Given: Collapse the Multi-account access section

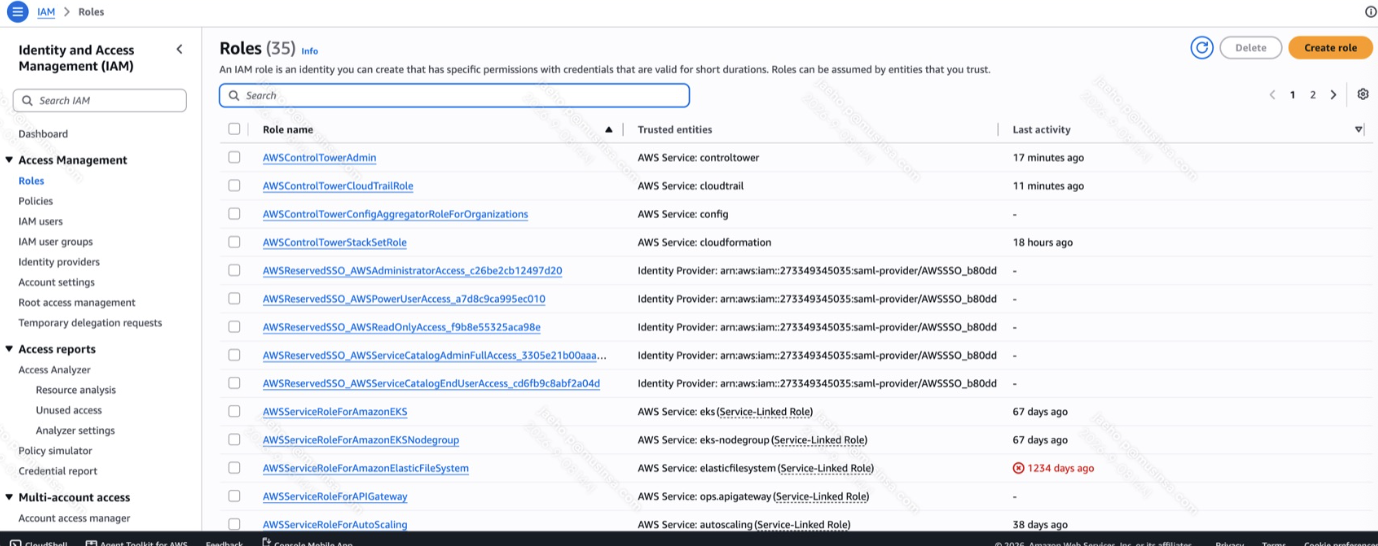Looking at the screenshot, I should 9,497.
